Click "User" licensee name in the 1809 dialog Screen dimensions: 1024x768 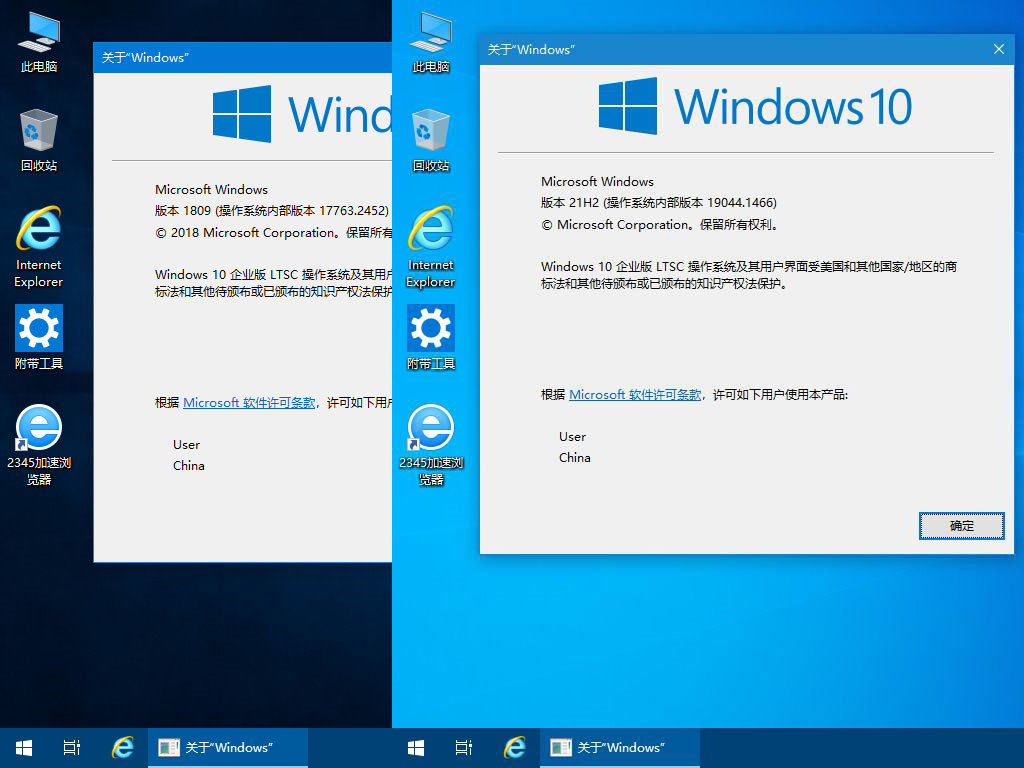186,445
